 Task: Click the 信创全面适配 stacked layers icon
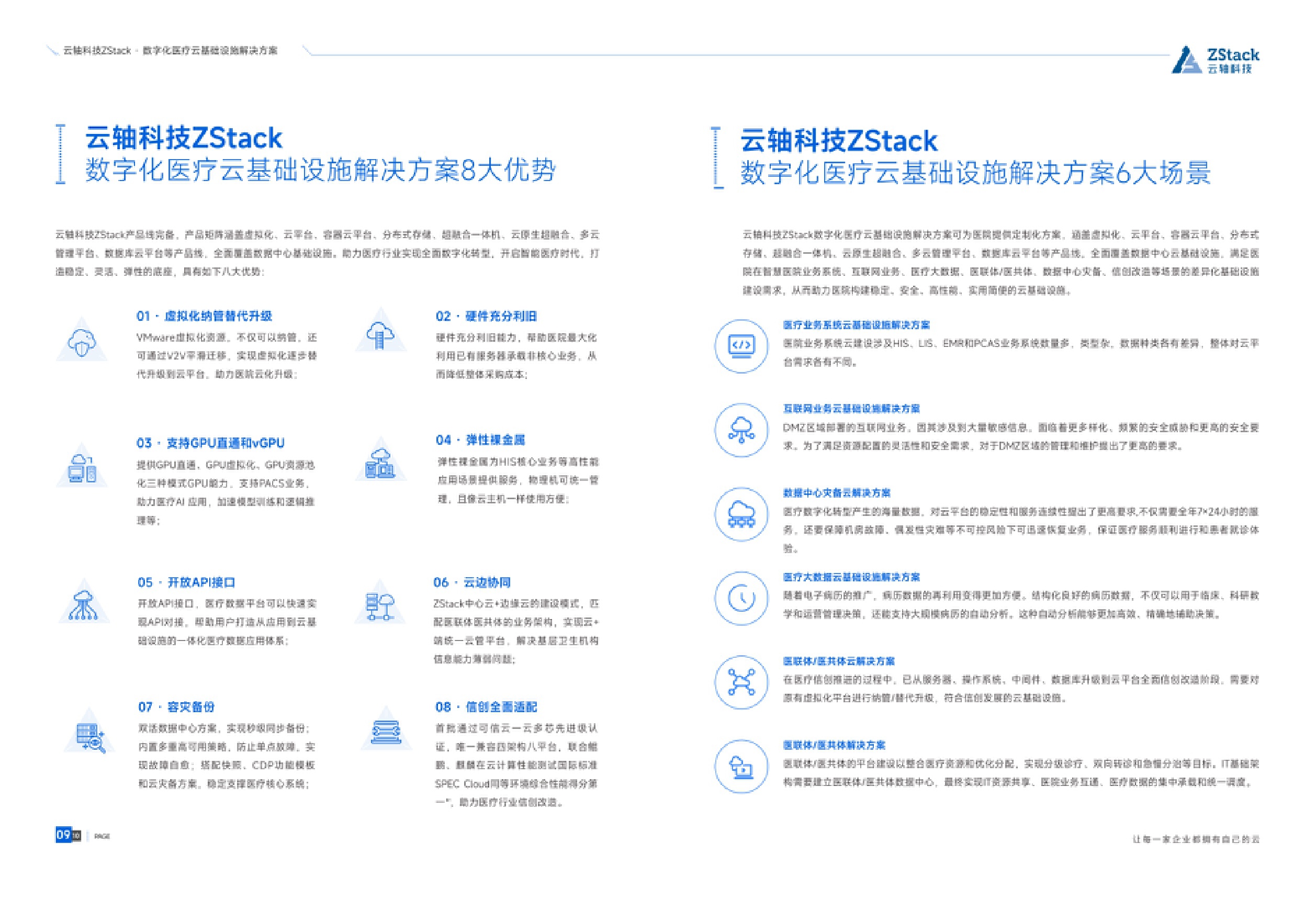[x=386, y=733]
